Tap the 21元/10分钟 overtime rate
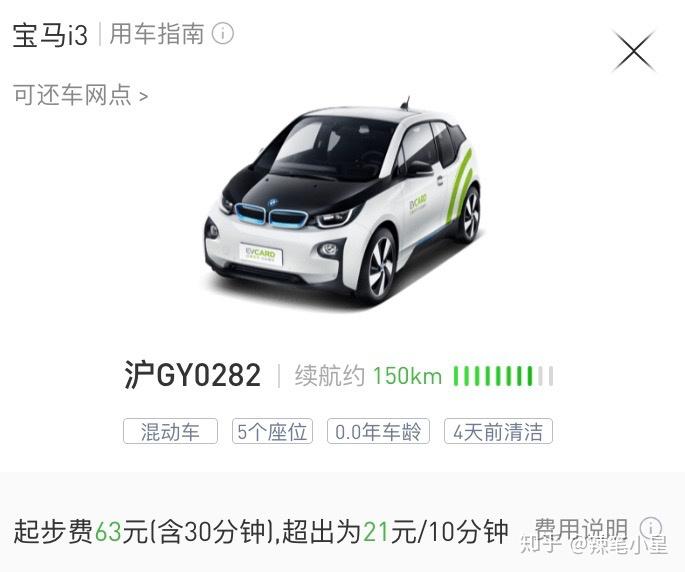This screenshot has width=685, height=572. [436, 531]
